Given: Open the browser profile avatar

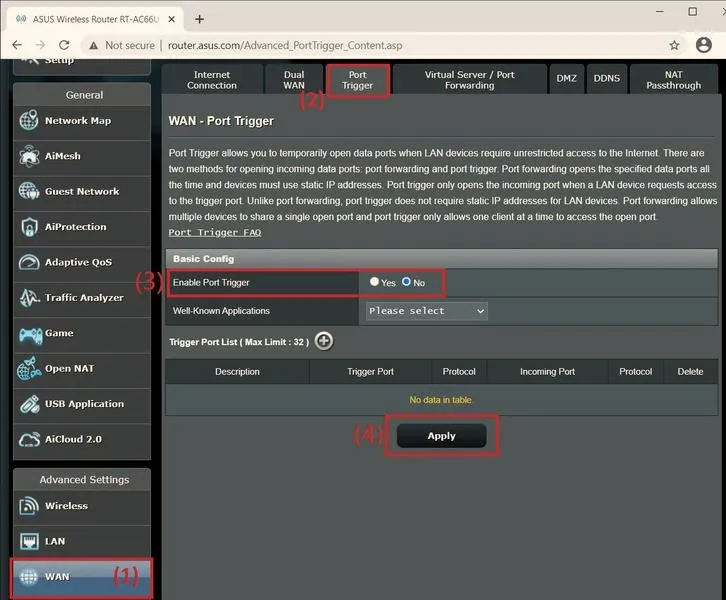Looking at the screenshot, I should (x=703, y=45).
